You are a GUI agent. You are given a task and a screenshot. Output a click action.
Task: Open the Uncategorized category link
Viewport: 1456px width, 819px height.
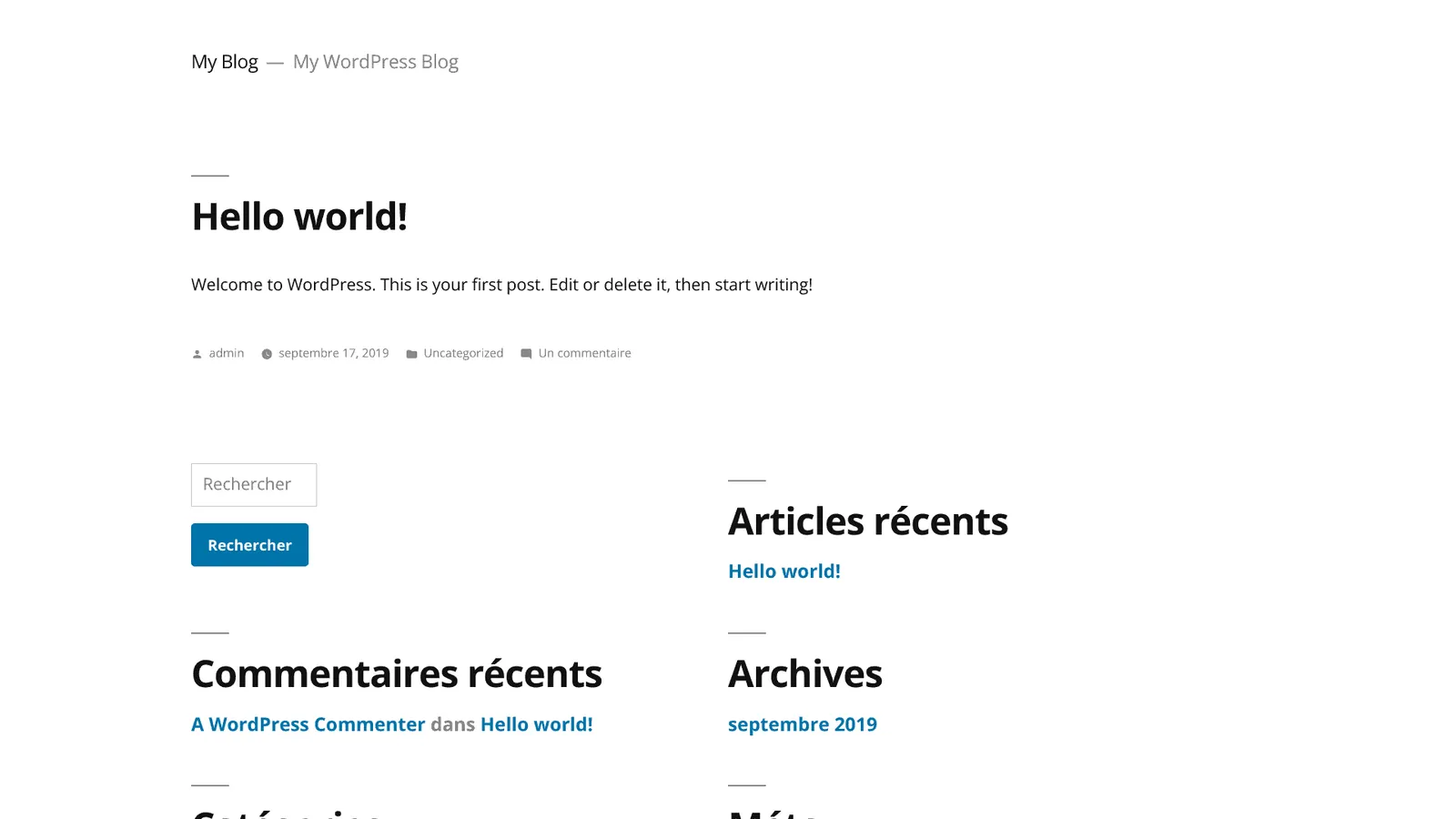click(463, 353)
